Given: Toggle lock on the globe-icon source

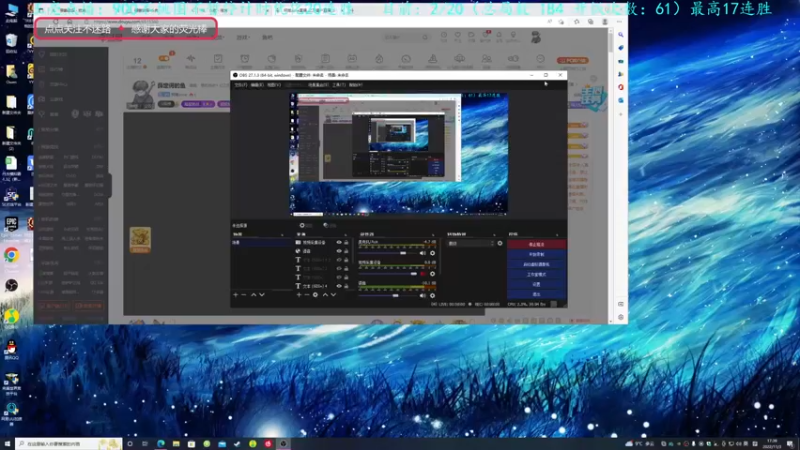Looking at the screenshot, I should click(346, 251).
